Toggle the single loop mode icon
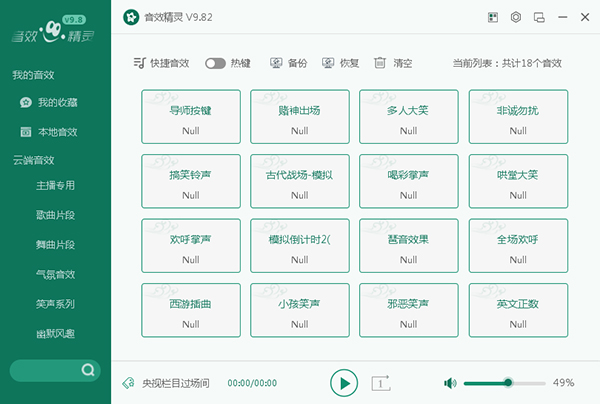Viewport: 600px width, 404px height. click(380, 382)
